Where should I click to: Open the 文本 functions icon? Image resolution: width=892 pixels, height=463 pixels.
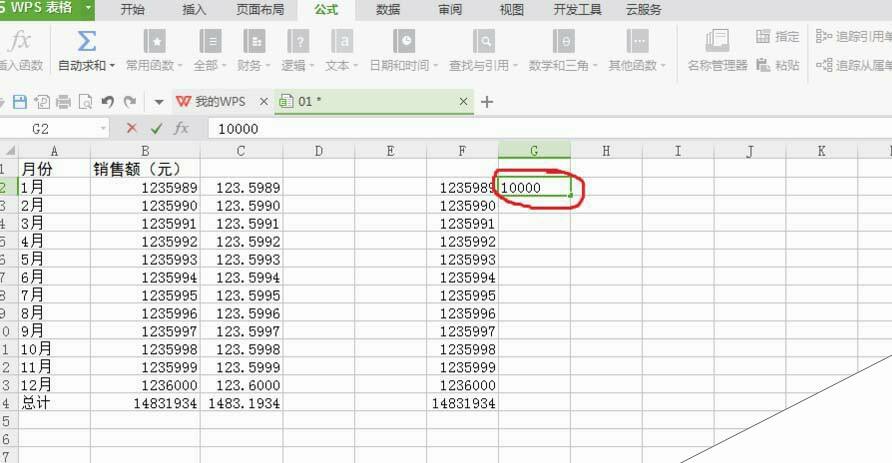(342, 41)
